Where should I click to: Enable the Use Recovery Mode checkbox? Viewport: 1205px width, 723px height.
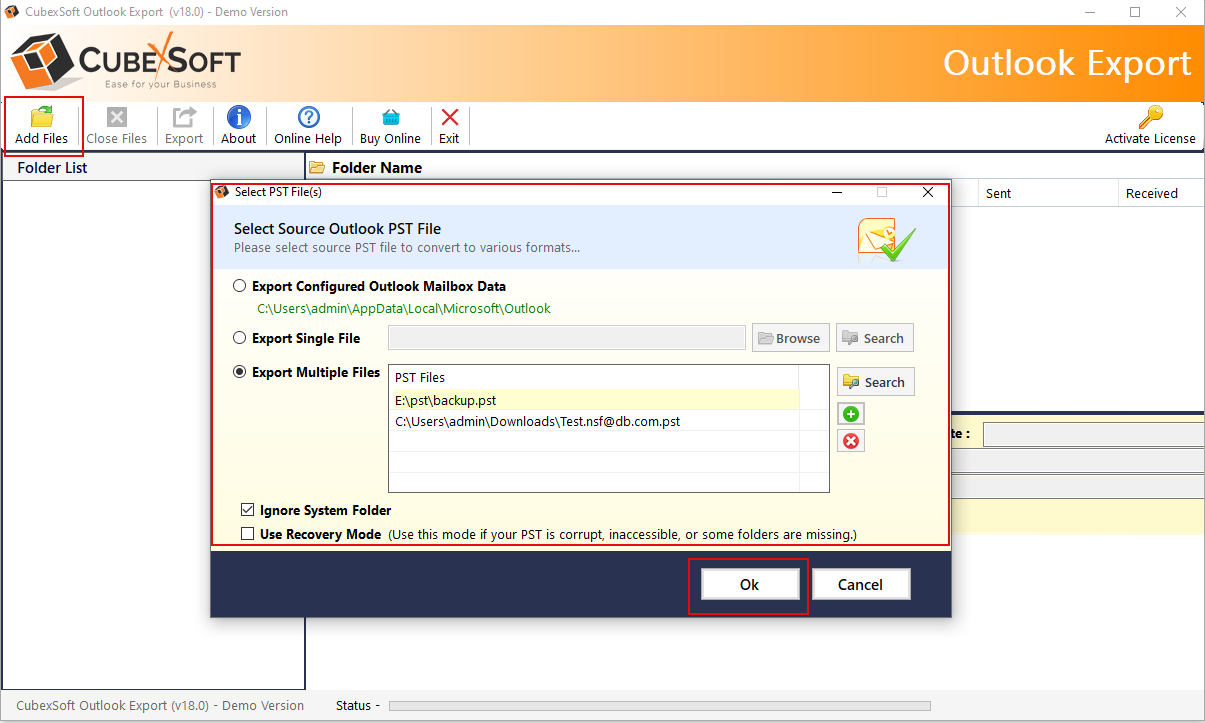point(248,534)
